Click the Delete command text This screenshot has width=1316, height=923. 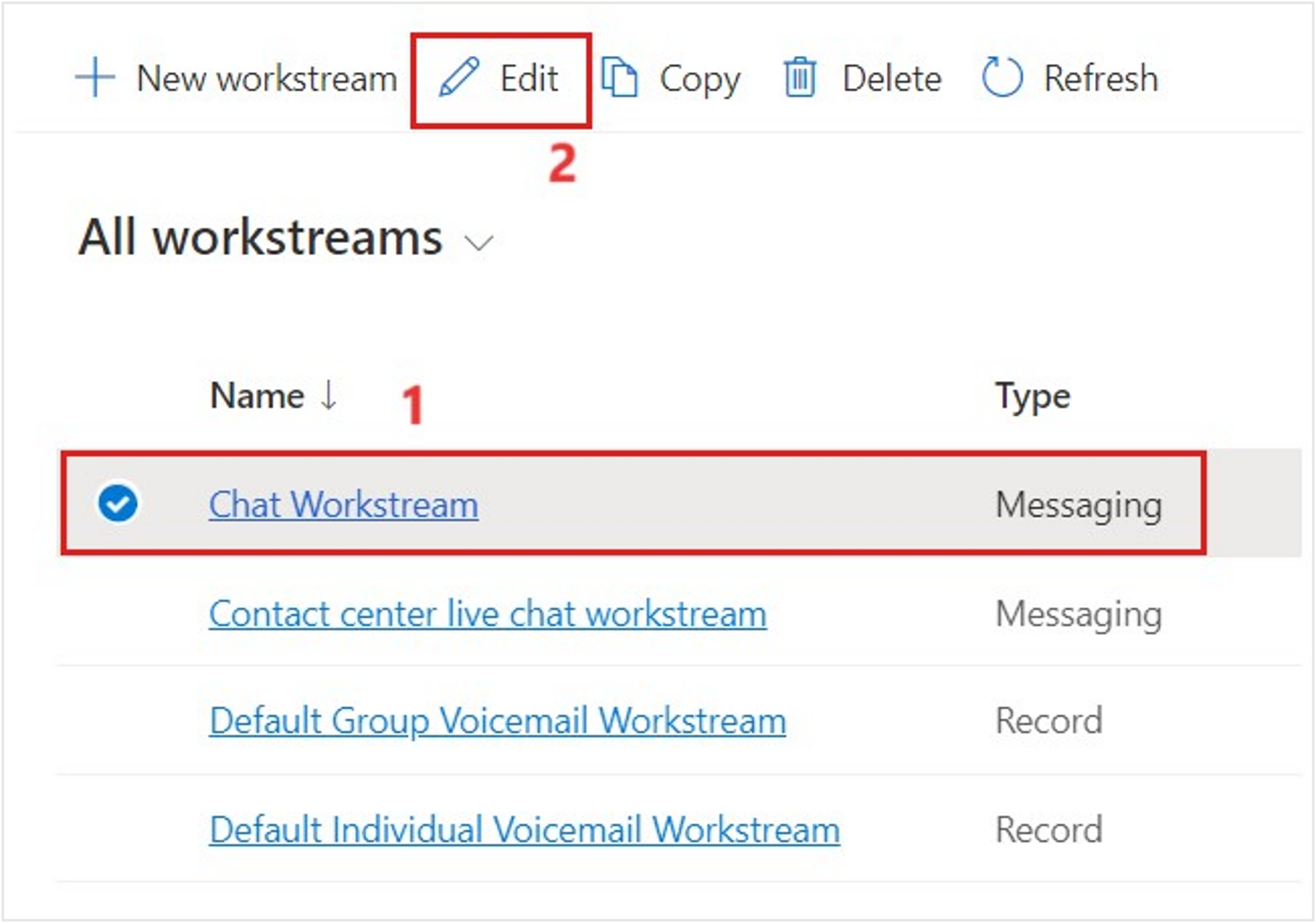point(892,78)
